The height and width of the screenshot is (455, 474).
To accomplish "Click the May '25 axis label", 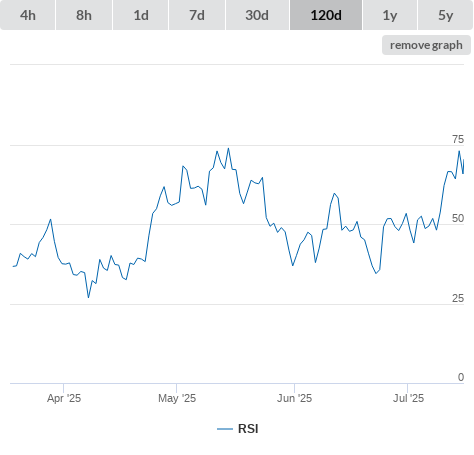I will point(177,398).
